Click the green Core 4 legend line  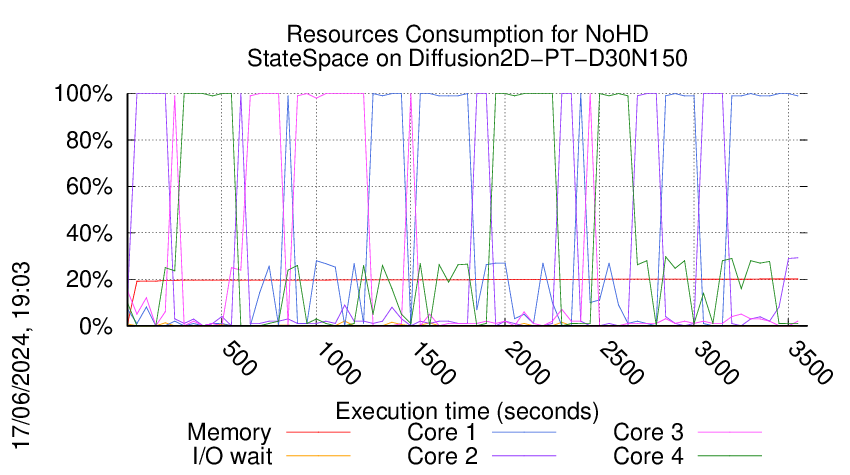coord(730,456)
